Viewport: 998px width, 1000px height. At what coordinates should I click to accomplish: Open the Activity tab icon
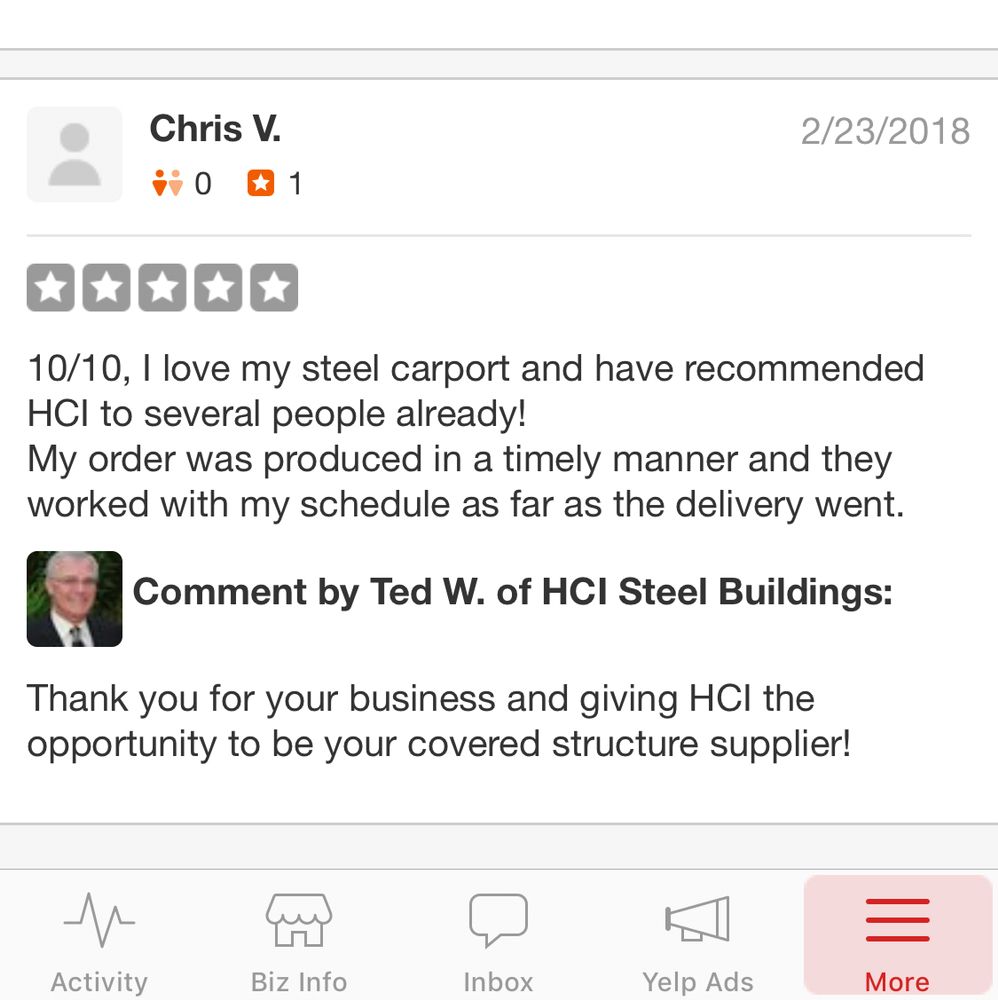click(98, 916)
